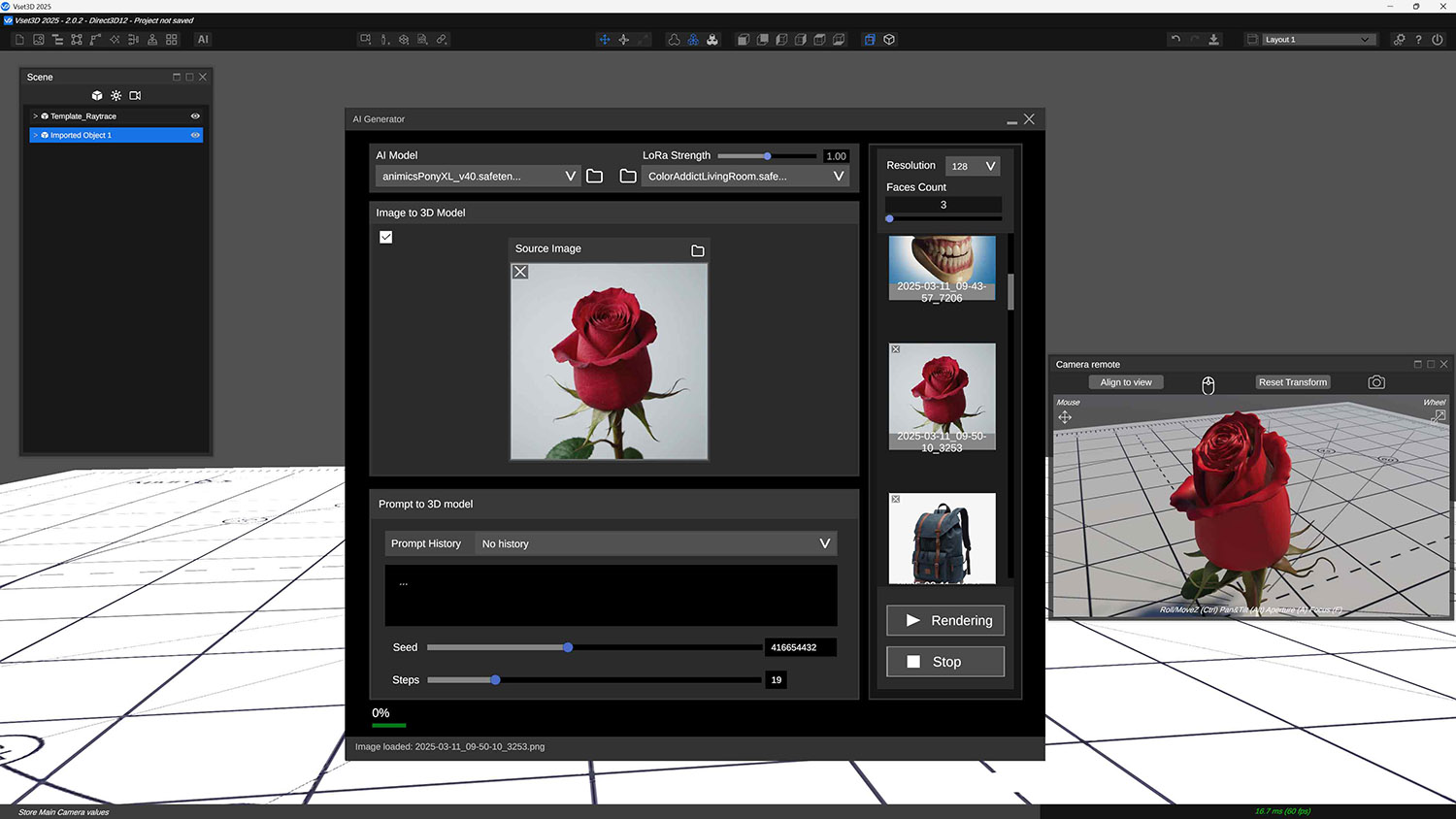The width and height of the screenshot is (1456, 819).
Task: Select the backpack thumbnail in the history list
Action: 942,539
